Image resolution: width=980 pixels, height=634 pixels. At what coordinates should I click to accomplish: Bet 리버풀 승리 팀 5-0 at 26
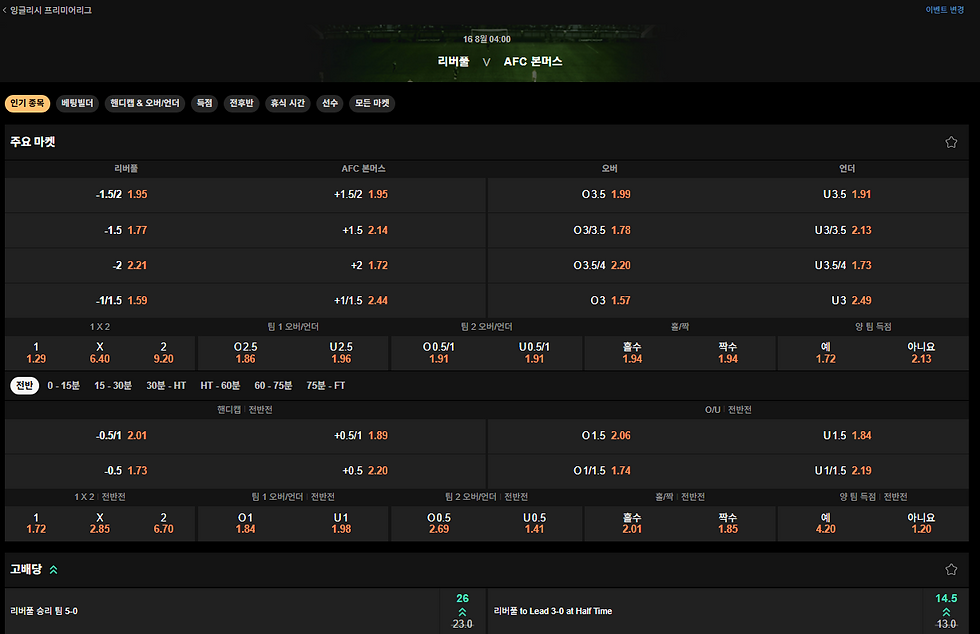click(x=462, y=611)
